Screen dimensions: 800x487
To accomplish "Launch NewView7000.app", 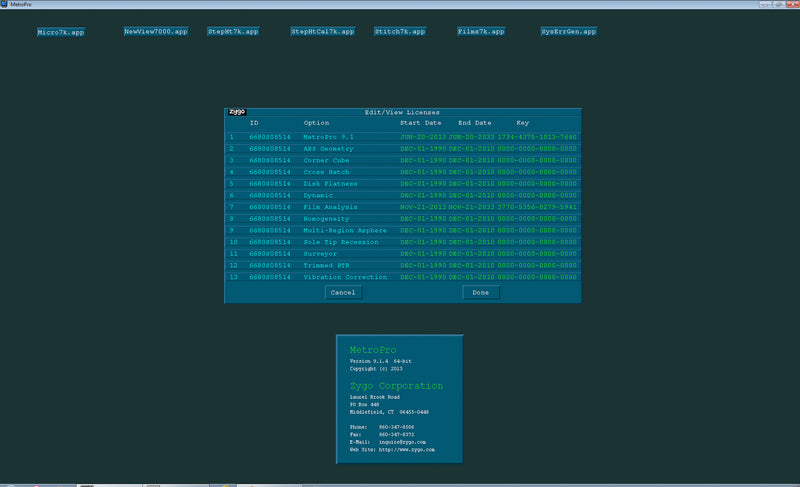I will coord(155,32).
